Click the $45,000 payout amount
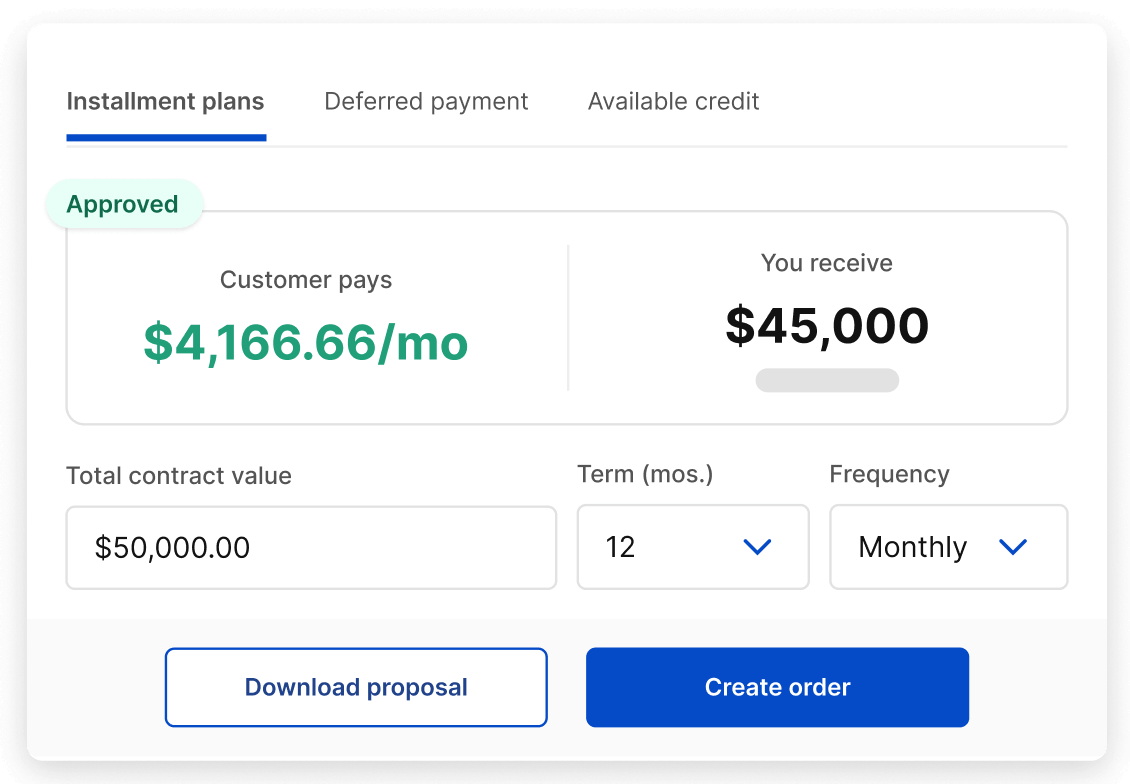 (x=827, y=326)
